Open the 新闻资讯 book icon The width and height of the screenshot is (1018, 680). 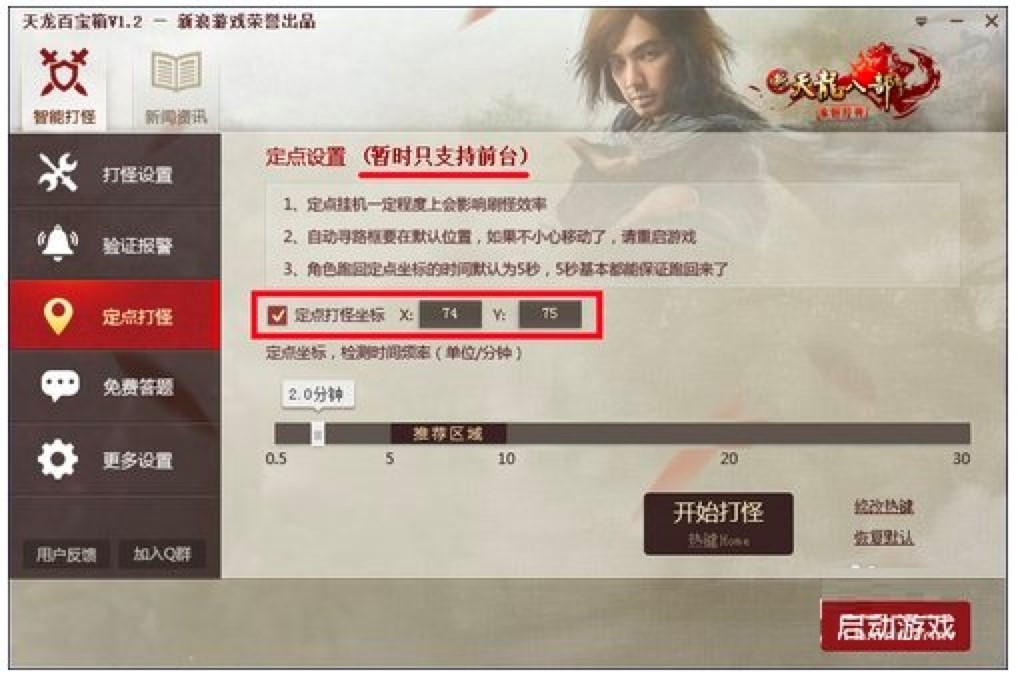[x=175, y=71]
